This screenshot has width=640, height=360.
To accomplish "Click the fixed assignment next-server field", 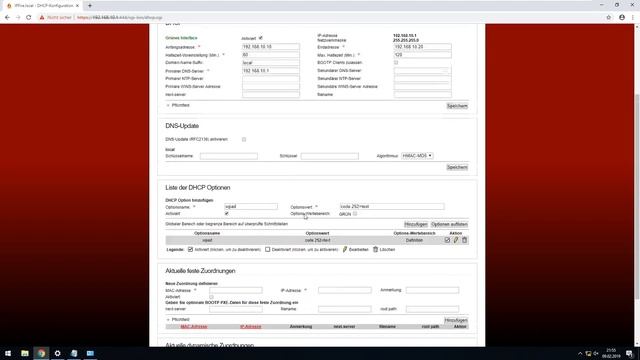I will (236, 309).
